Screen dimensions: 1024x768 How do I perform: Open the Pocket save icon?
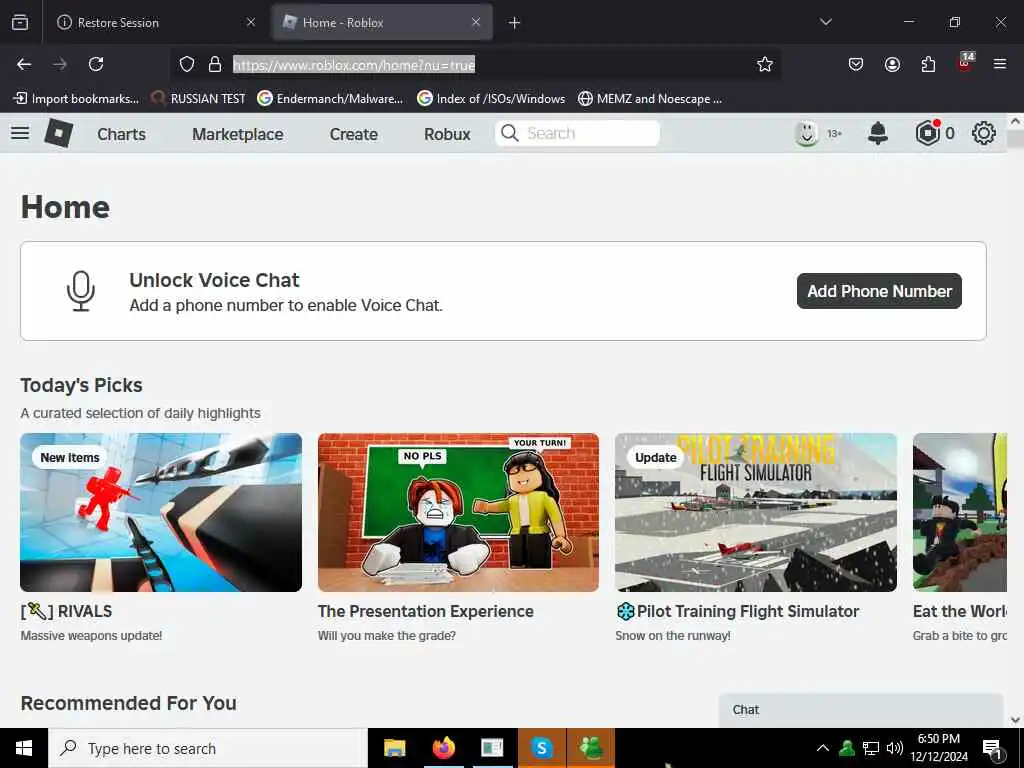tap(856, 64)
